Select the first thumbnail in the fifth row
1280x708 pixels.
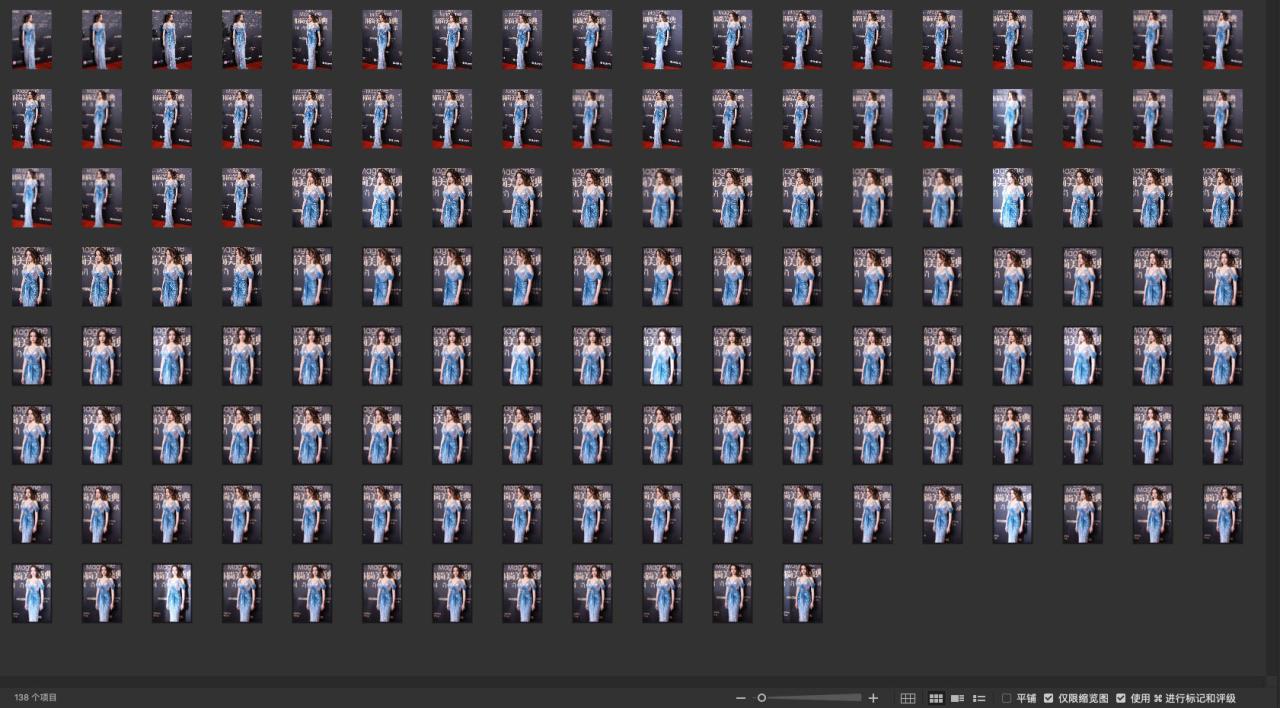pyautogui.click(x=32, y=355)
